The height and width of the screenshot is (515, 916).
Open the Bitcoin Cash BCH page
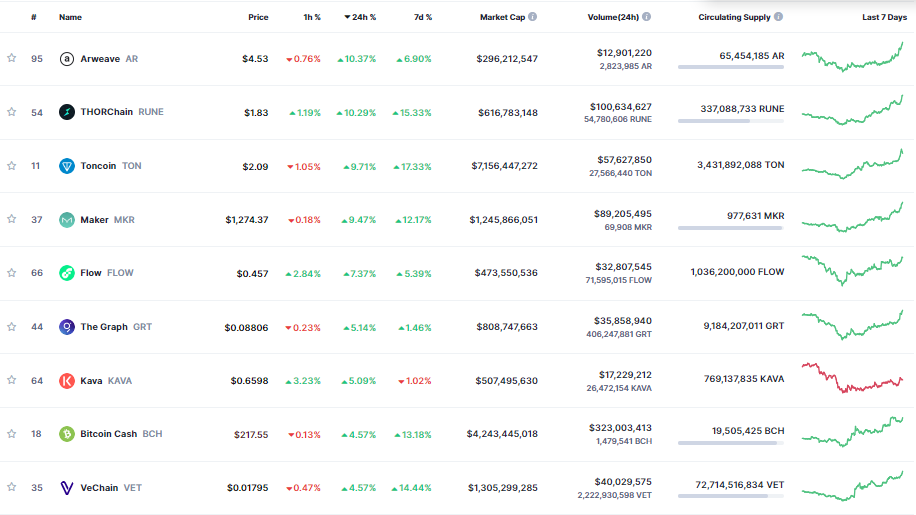click(122, 434)
